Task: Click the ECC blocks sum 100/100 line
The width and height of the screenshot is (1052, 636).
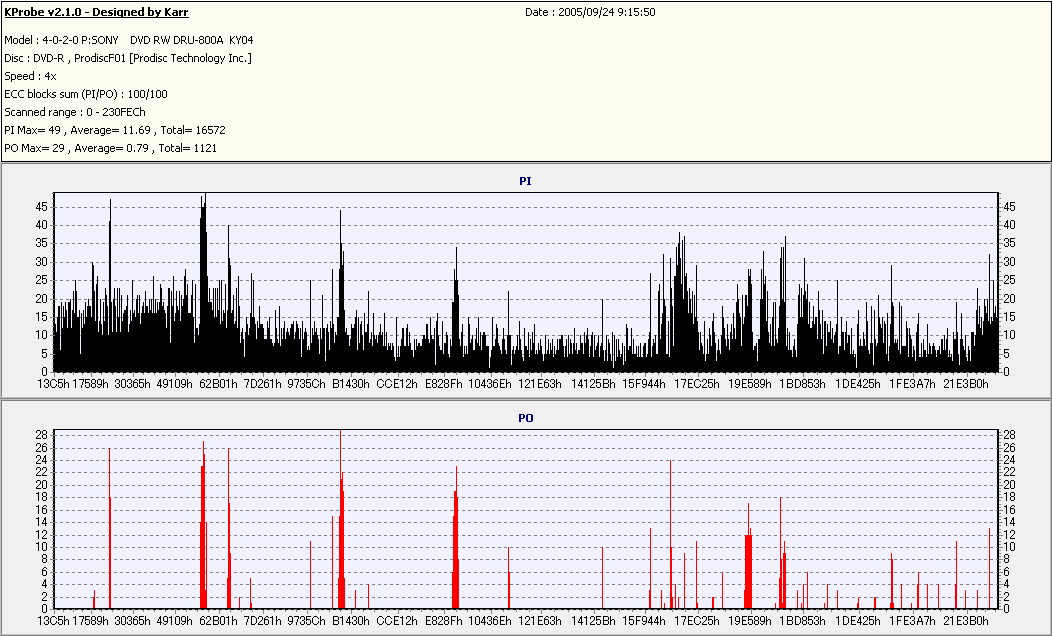Action: pyautogui.click(x=86, y=94)
